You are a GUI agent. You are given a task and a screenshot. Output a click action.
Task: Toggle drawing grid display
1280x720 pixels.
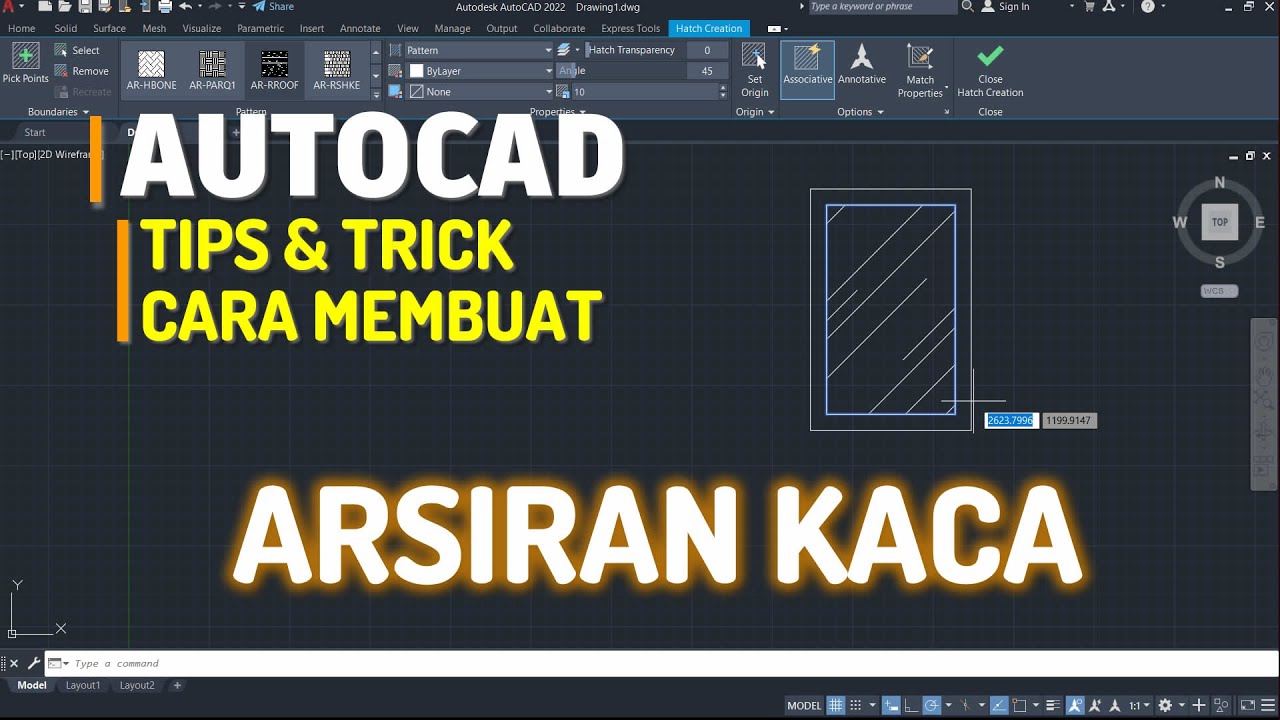(x=836, y=705)
